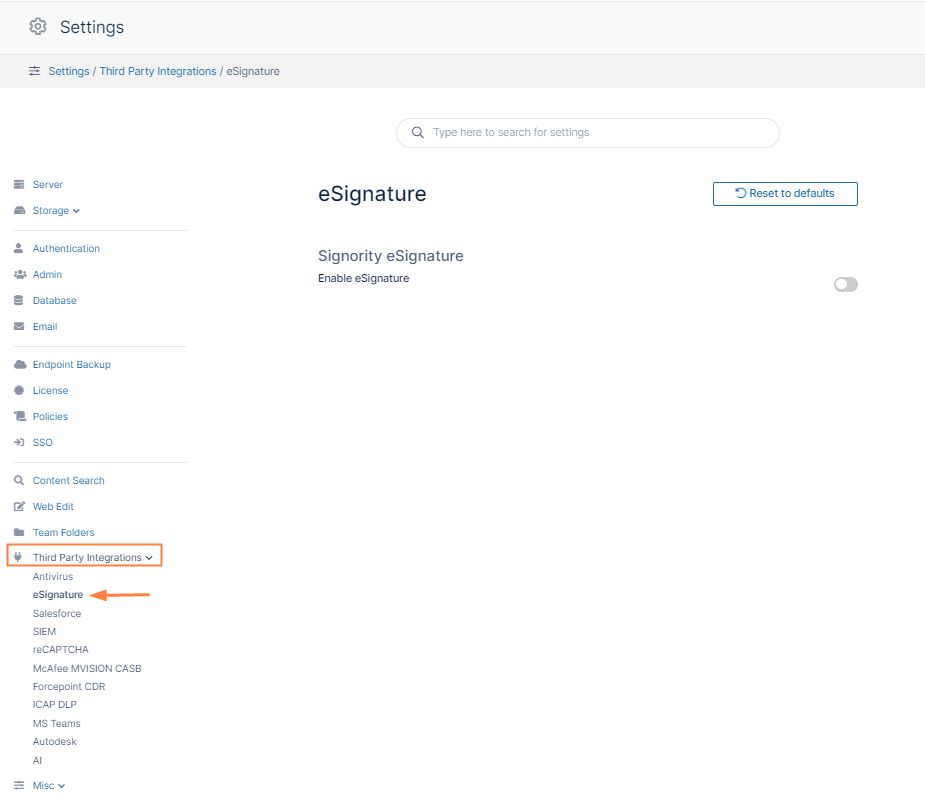Click the Team Folders folder icon
The width and height of the screenshot is (925, 803).
click(x=19, y=533)
